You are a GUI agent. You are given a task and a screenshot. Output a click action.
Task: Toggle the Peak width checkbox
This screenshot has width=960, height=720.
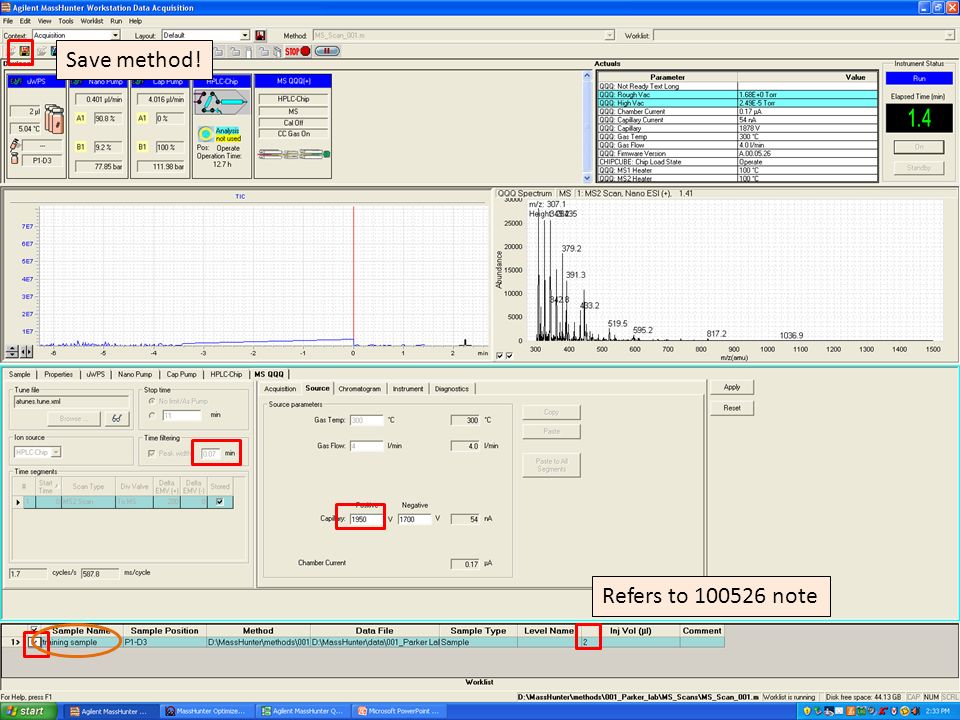coord(151,453)
